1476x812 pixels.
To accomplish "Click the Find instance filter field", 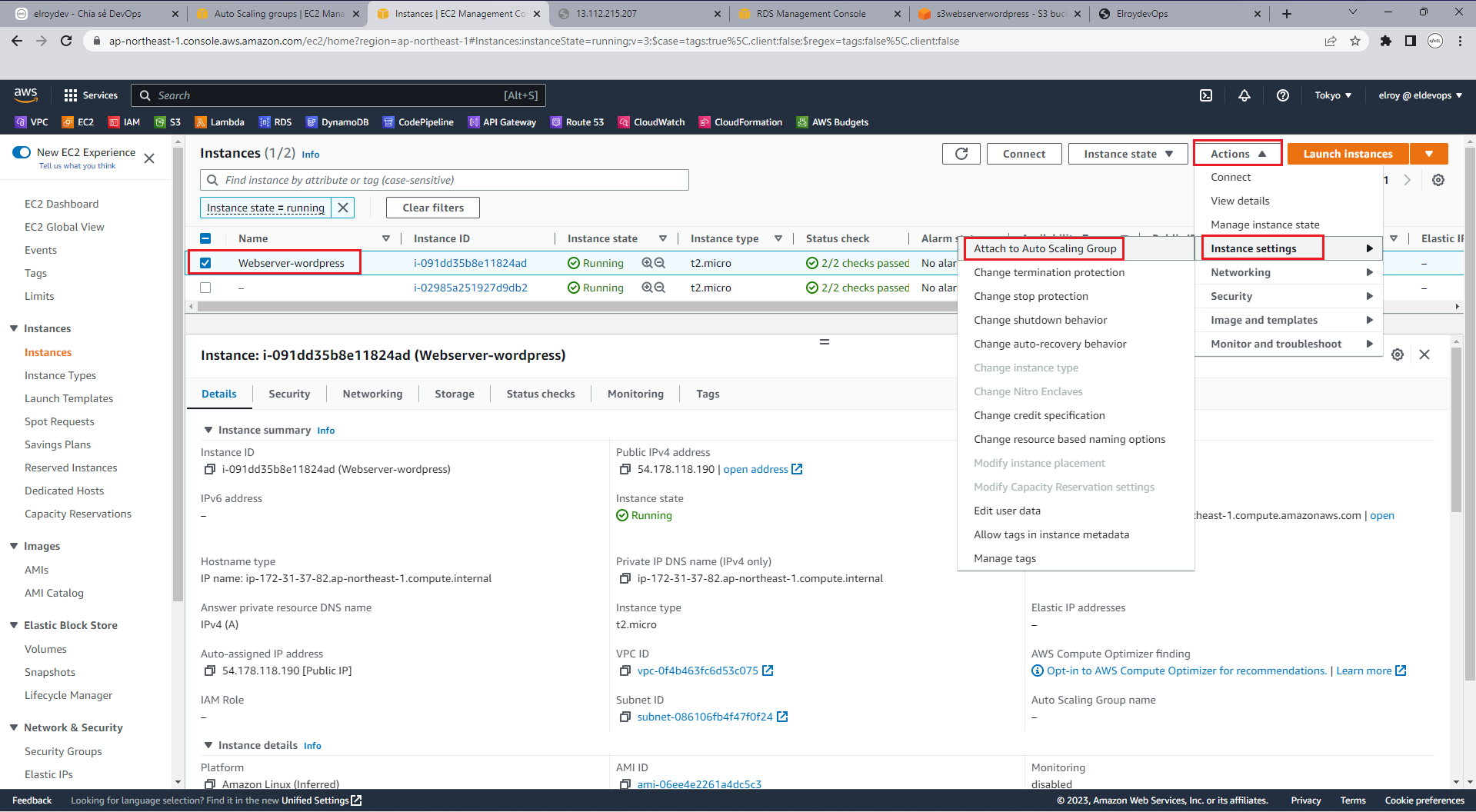I will 445,180.
